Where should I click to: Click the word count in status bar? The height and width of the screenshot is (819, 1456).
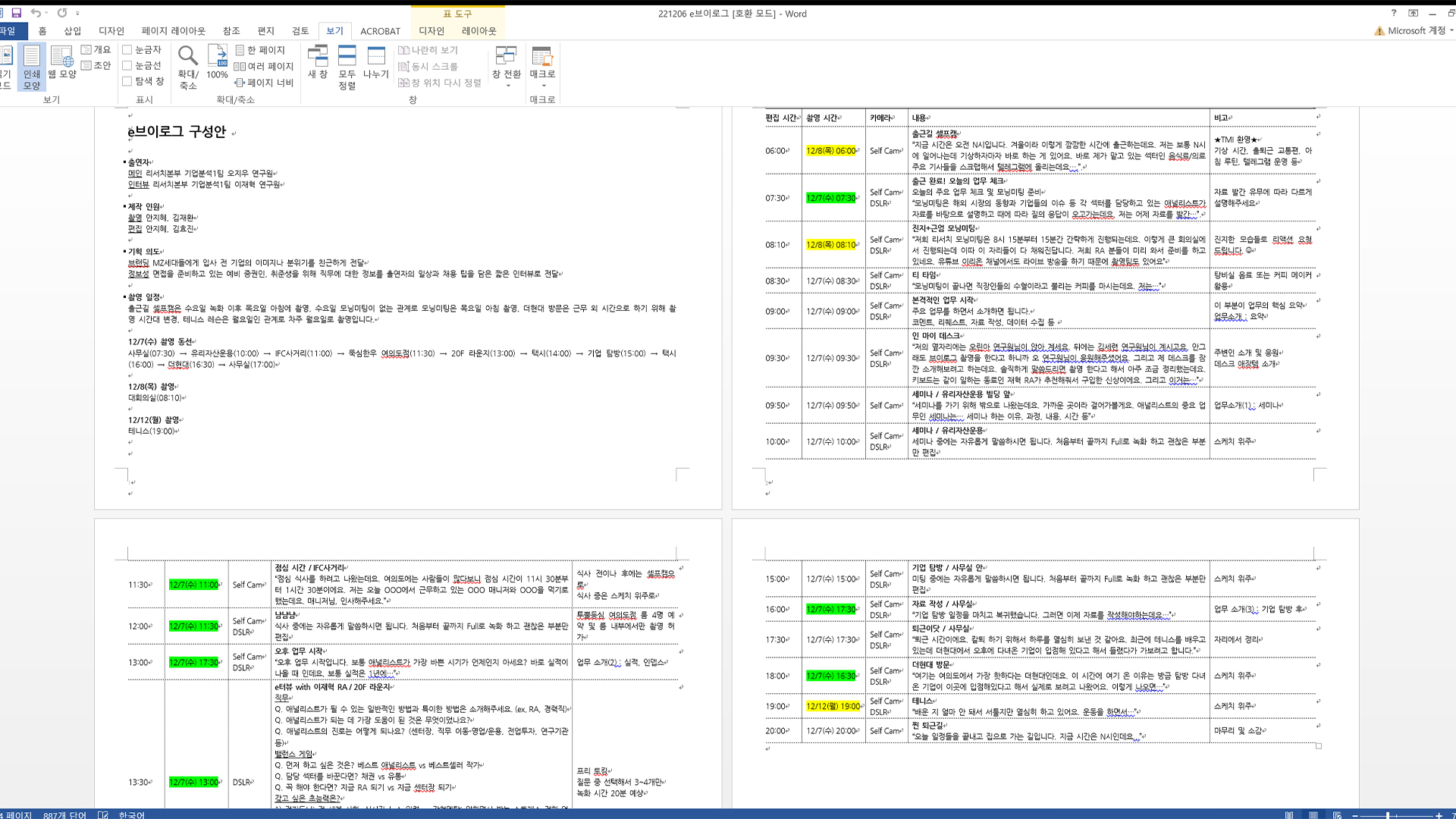[64, 815]
